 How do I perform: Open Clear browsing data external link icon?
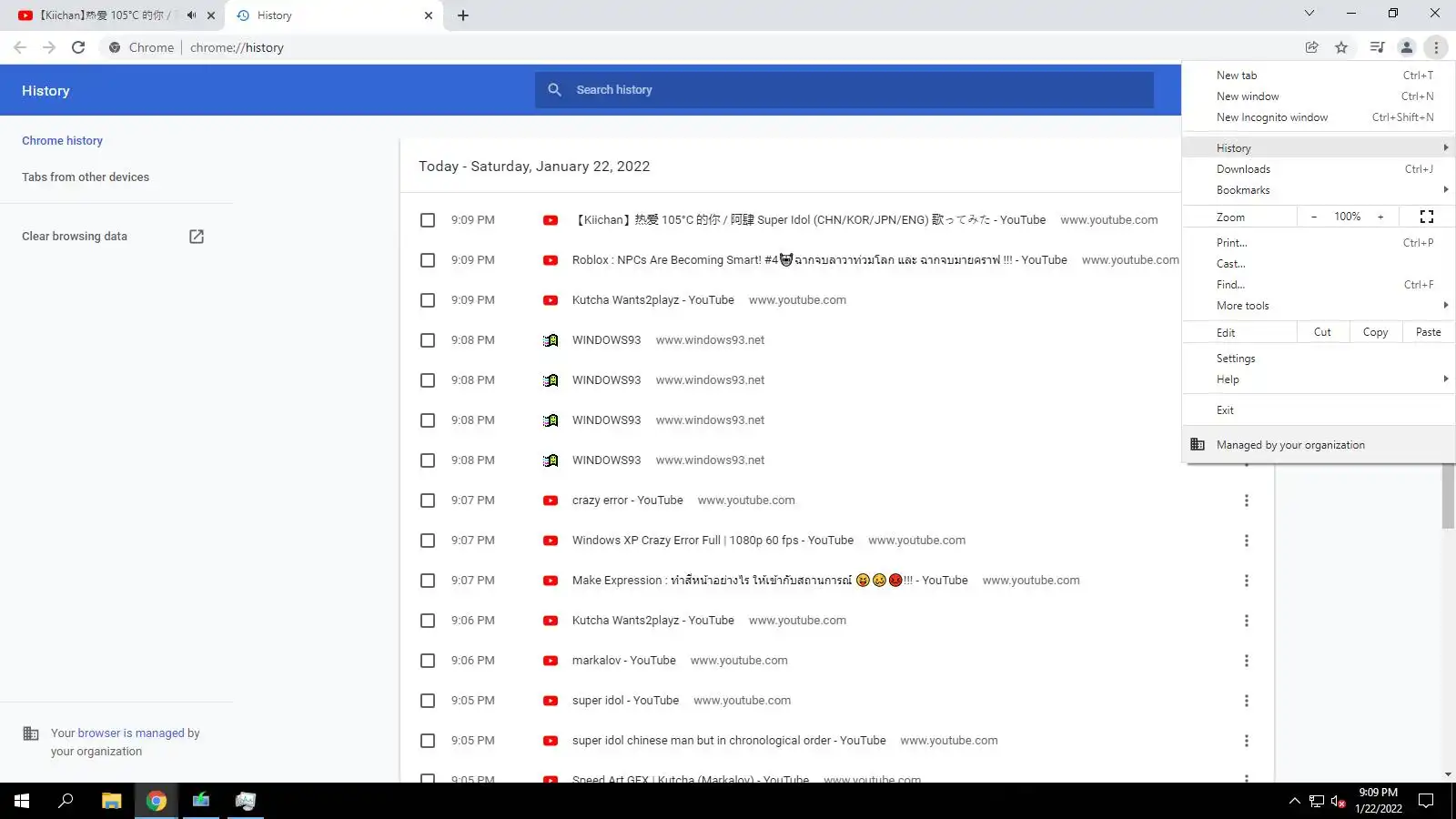click(x=197, y=237)
